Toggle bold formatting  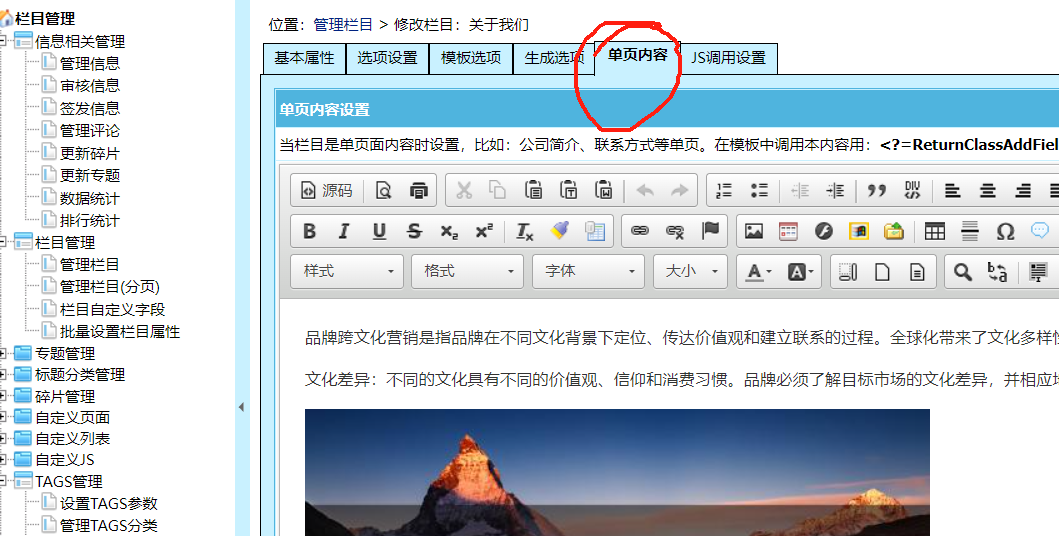coord(309,231)
